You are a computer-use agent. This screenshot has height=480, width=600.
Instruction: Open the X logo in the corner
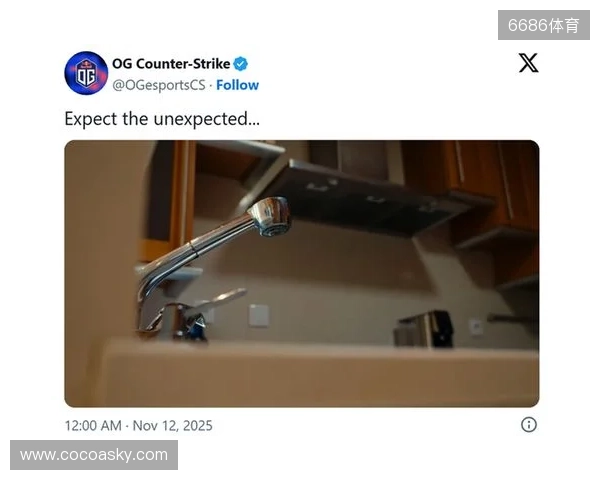pos(528,63)
